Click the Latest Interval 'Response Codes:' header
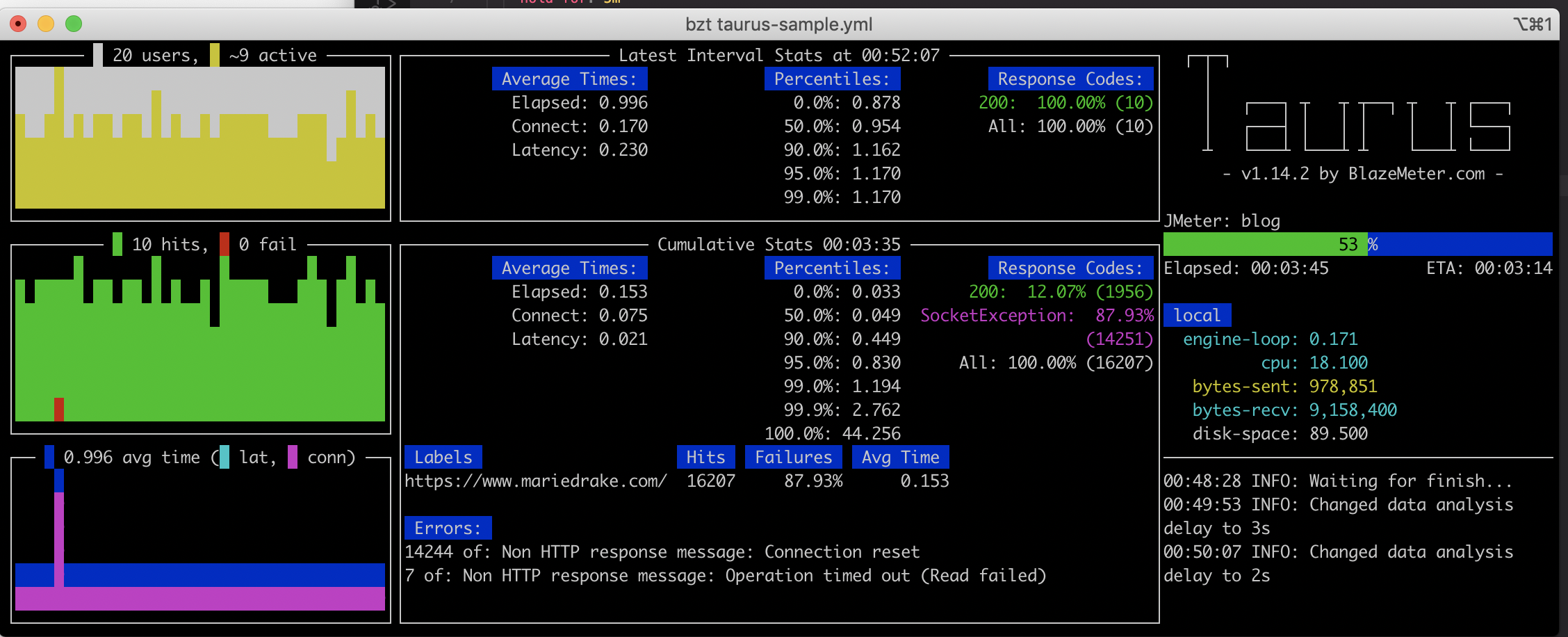1568x637 pixels. (x=1071, y=79)
